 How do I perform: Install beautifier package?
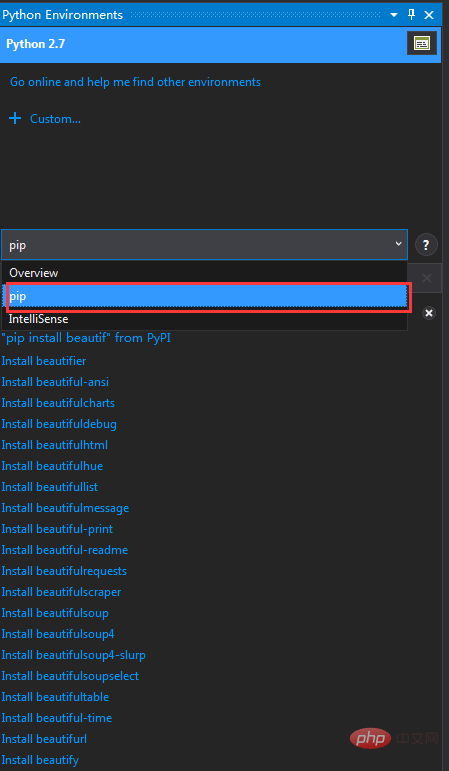click(x=44, y=361)
